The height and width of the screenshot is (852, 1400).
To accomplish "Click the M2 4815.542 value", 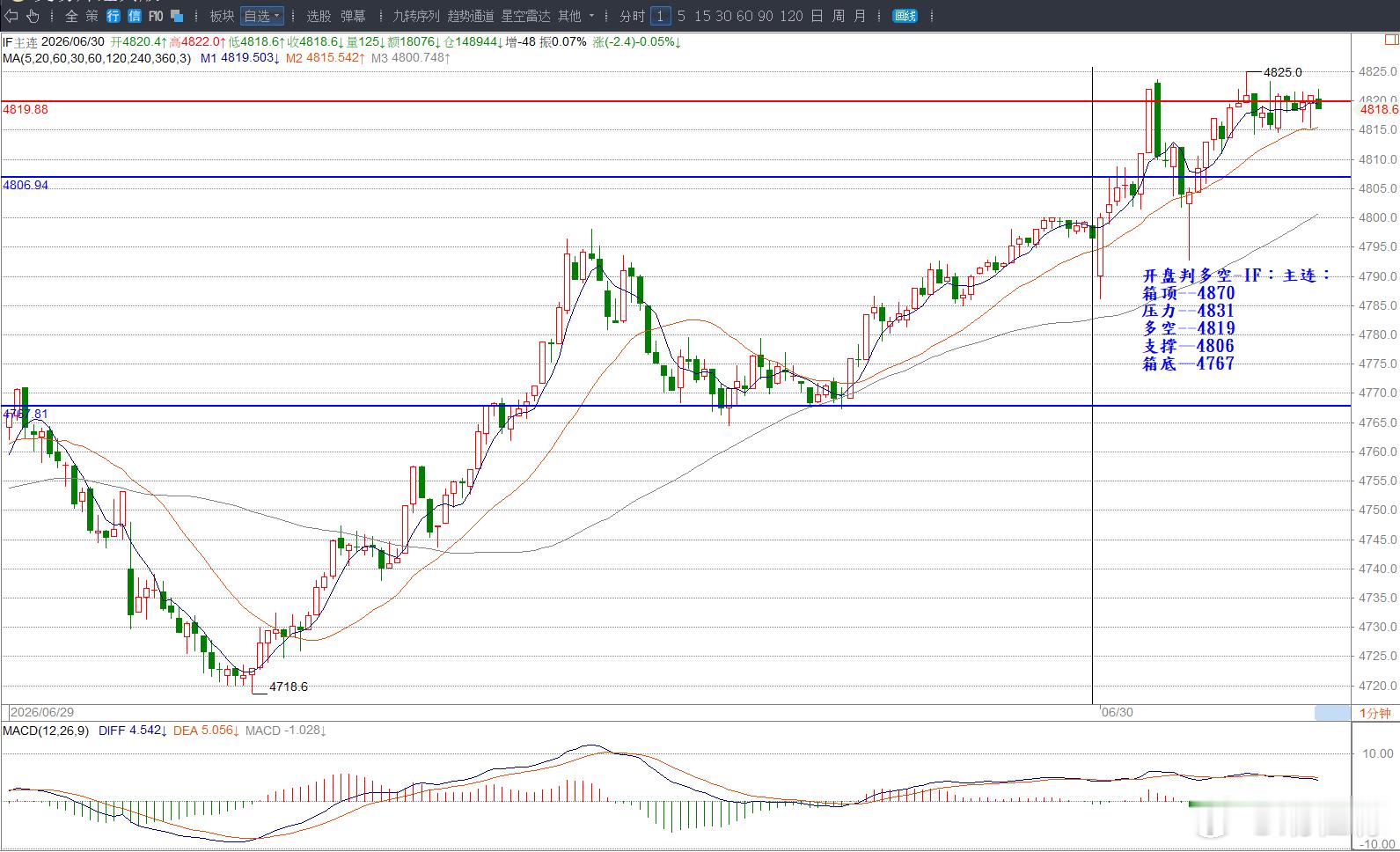I will tap(325, 58).
